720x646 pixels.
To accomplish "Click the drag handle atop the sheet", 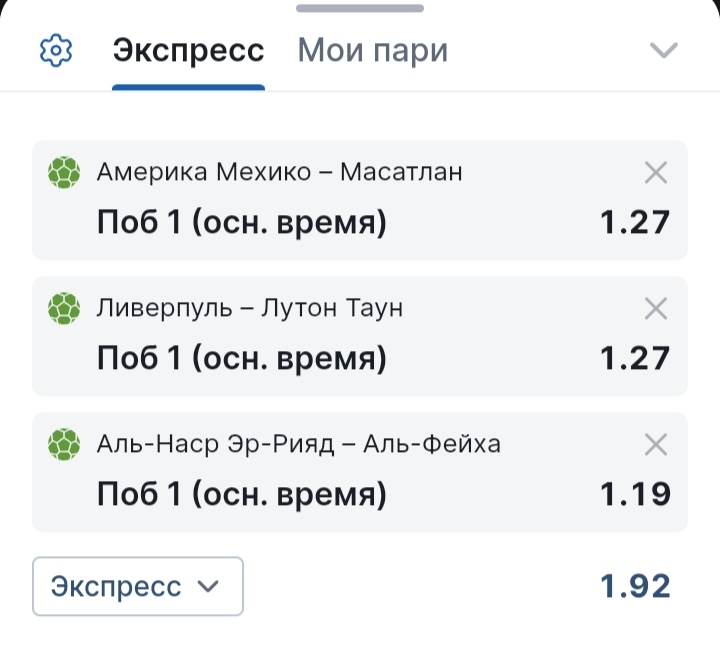I will [360, 8].
